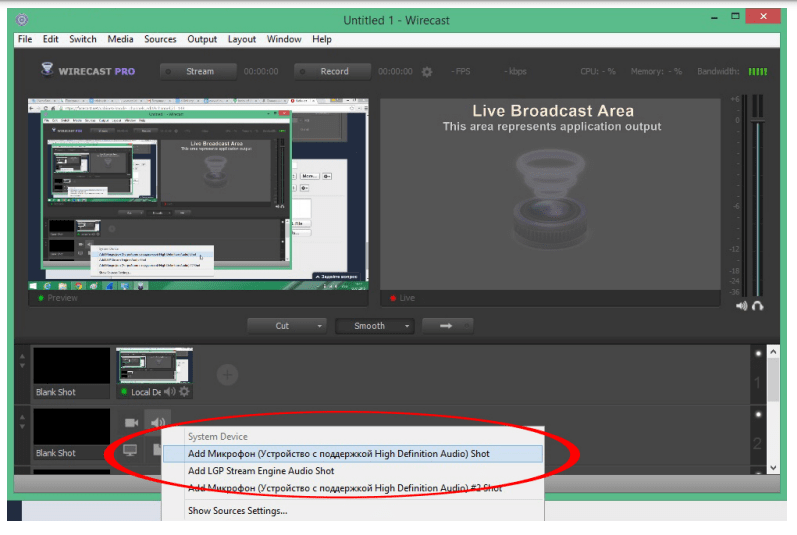Select the Local Desktop shot thumbnail
This screenshot has width=797, height=535.
point(155,366)
